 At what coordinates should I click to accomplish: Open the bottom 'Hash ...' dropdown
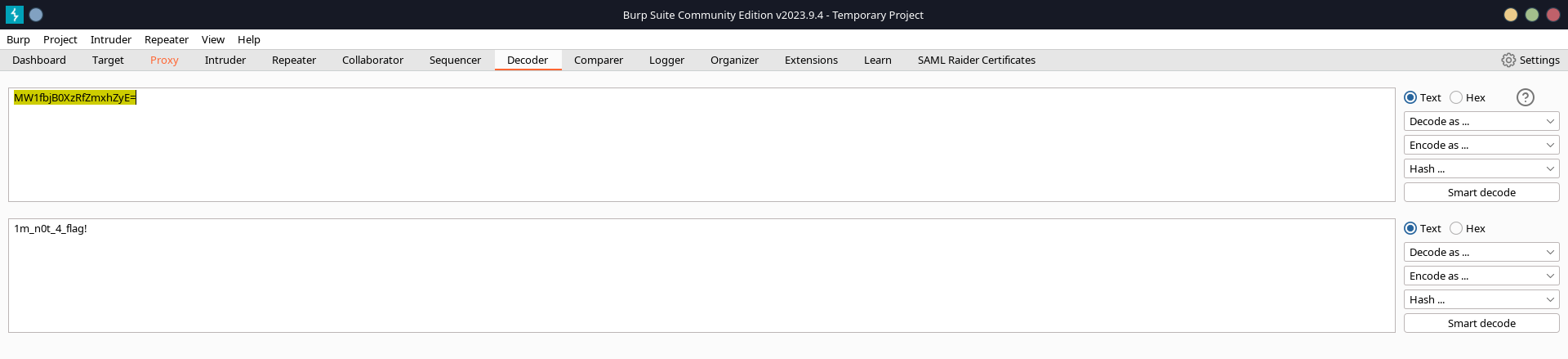tap(1481, 299)
